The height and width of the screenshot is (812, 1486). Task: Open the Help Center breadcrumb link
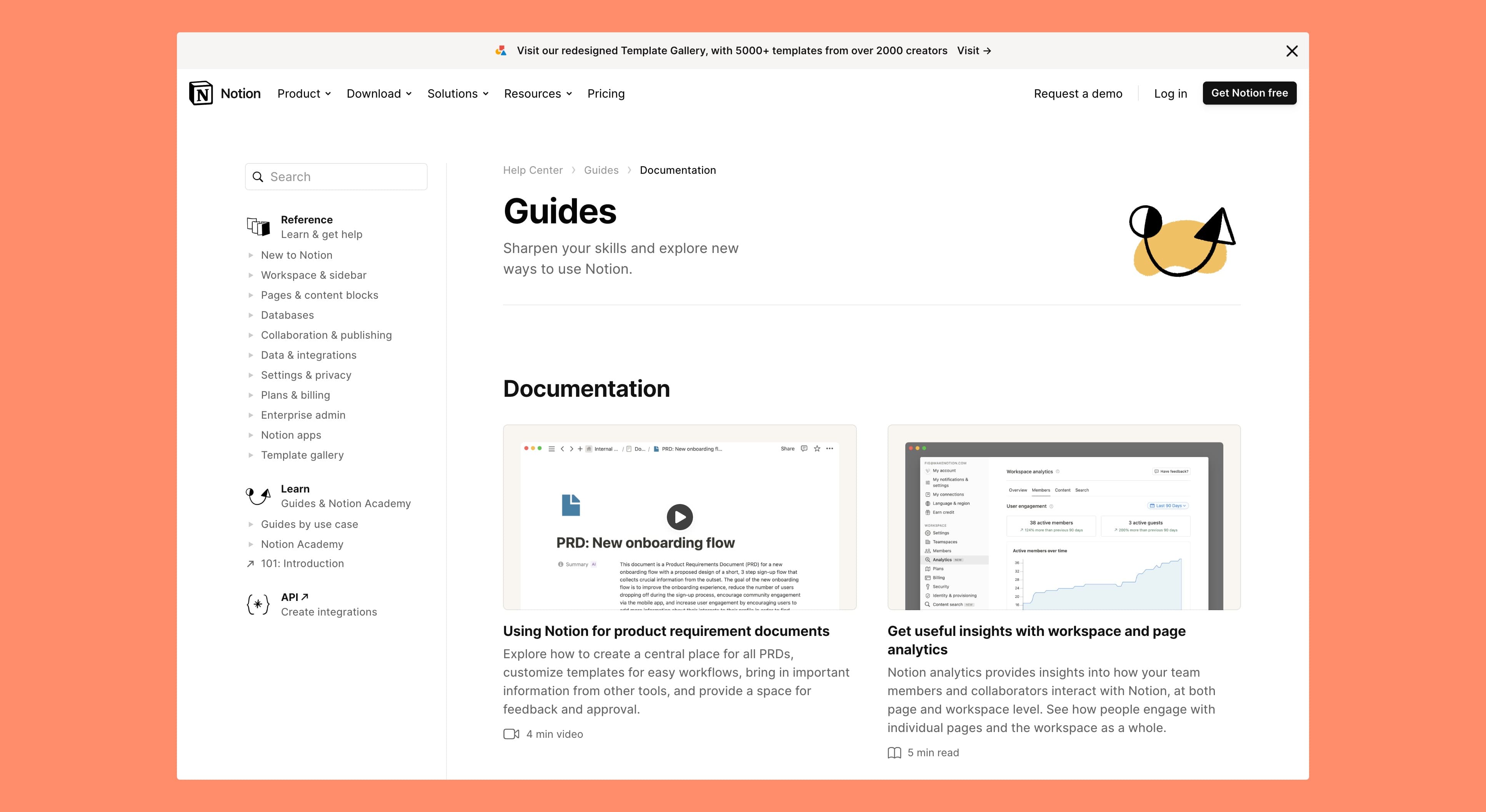pos(532,170)
